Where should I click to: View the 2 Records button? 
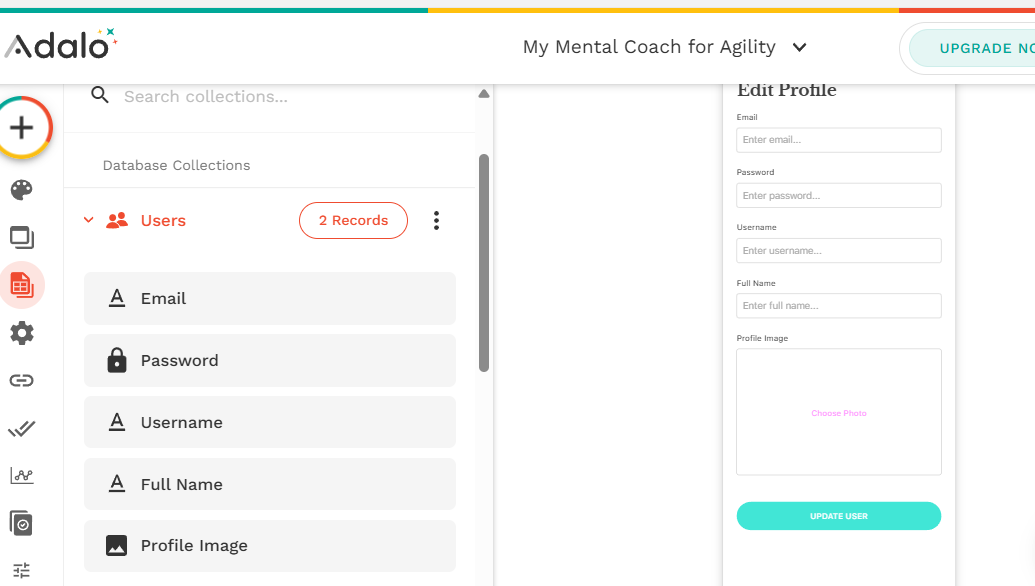coord(353,221)
